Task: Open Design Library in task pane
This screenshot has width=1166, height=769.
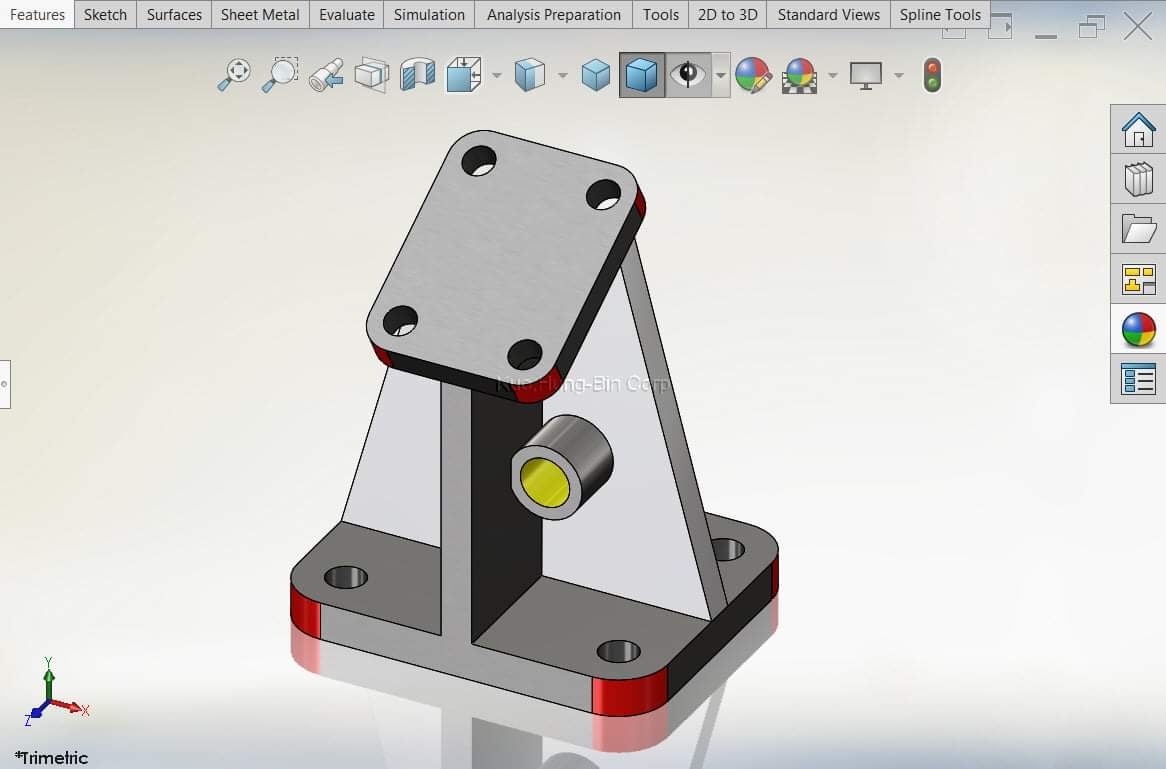Action: point(1138,179)
